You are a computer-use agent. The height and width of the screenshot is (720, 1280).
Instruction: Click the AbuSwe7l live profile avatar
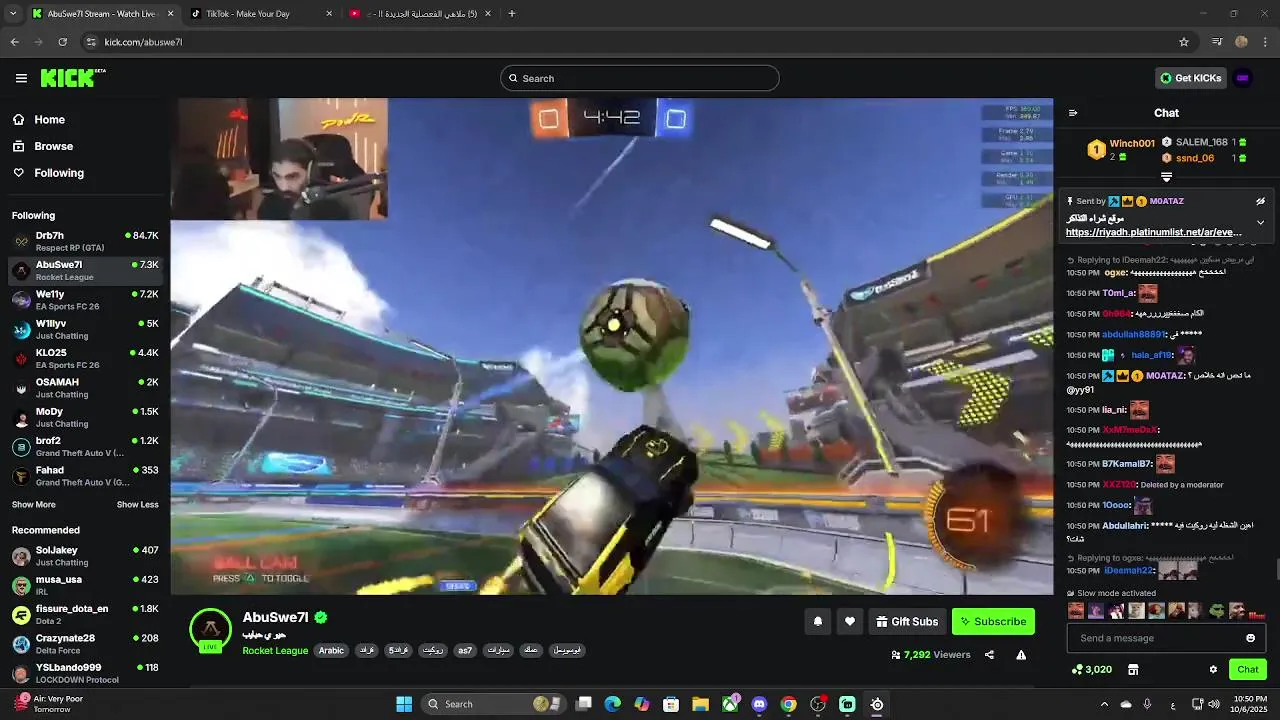(x=210, y=630)
